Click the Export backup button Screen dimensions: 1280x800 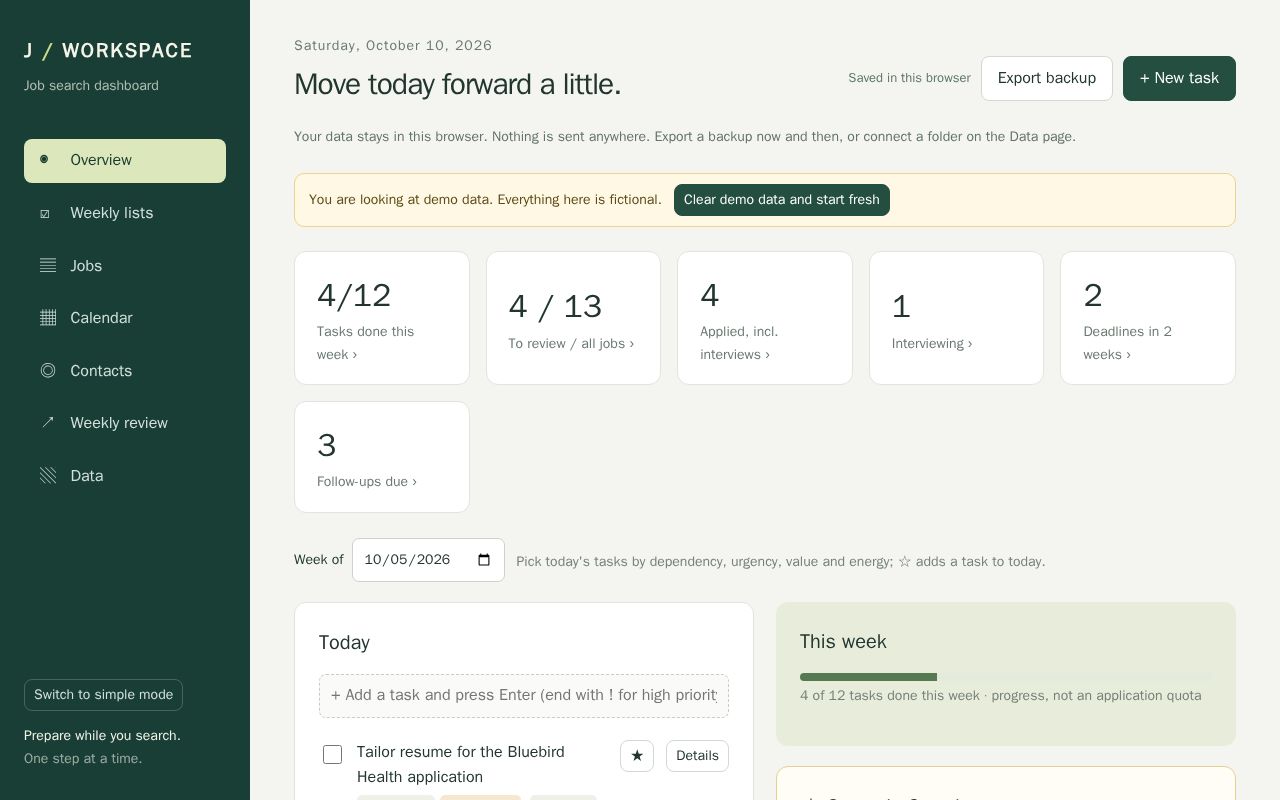point(1047,78)
